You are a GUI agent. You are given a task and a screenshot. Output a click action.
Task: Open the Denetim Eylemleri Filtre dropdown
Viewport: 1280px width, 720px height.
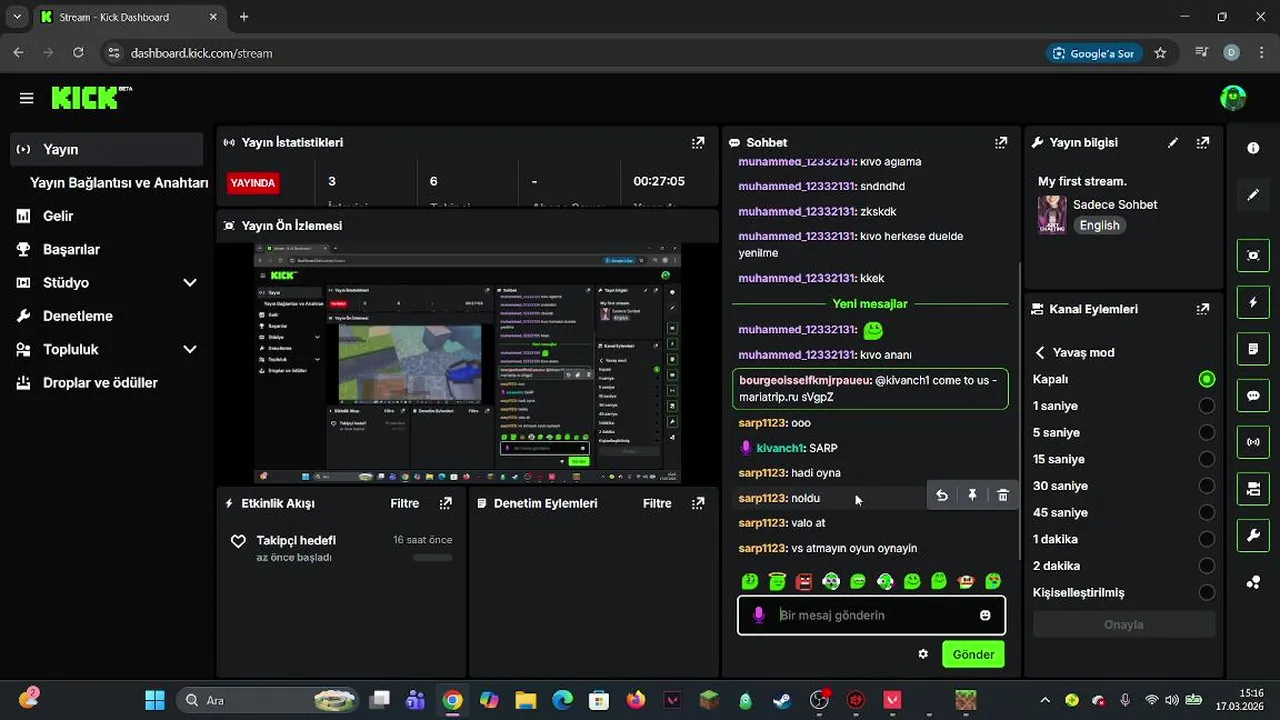pyautogui.click(x=657, y=503)
